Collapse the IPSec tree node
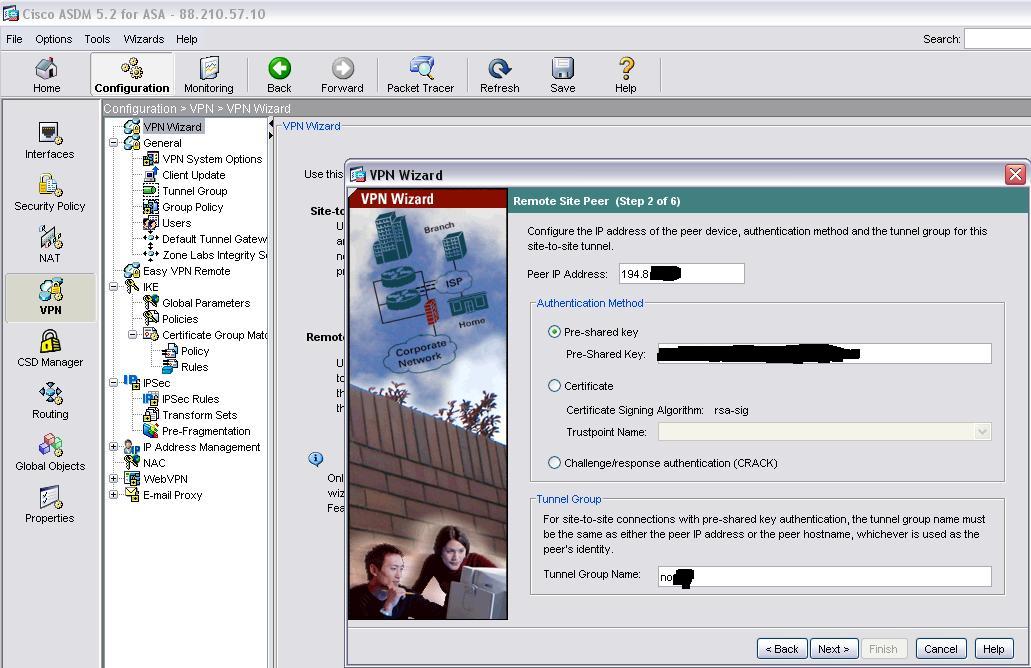The height and width of the screenshot is (668, 1031). pos(114,383)
